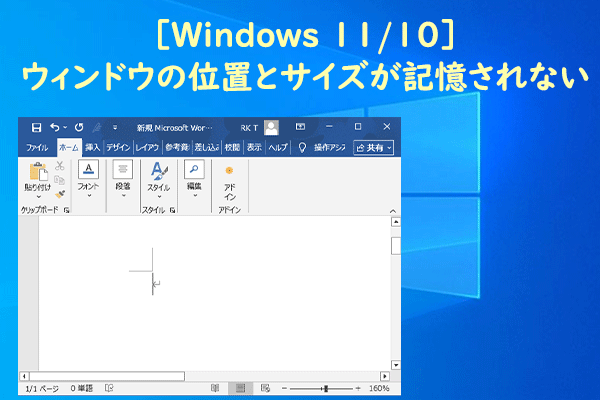
Task: Click the アドイン add-ins icon
Action: coord(230,181)
